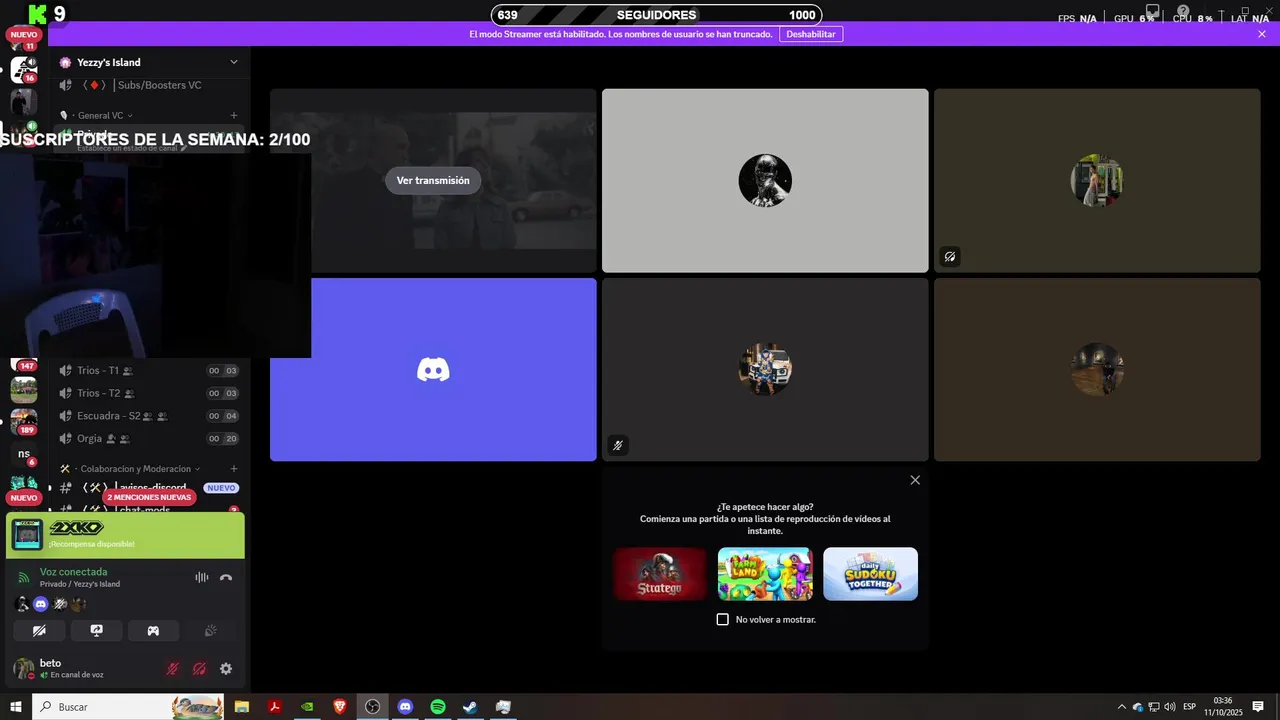
Task: Click the NUEVO pill above server list
Action: click(23, 35)
